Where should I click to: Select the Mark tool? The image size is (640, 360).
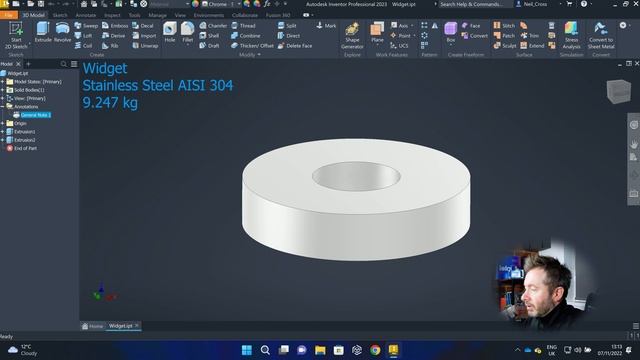tap(326, 26)
